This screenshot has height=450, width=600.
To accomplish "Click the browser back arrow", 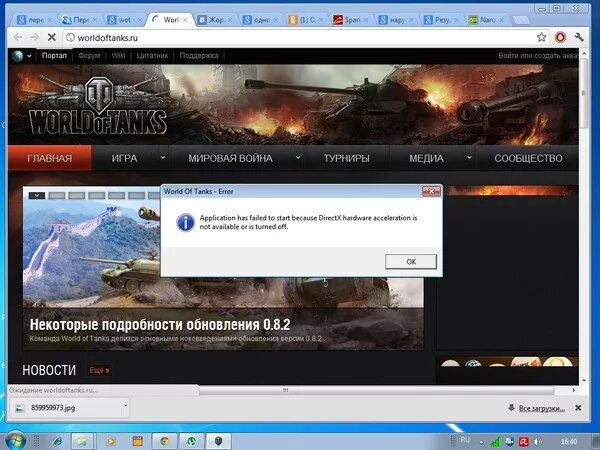I will pyautogui.click(x=18, y=37).
